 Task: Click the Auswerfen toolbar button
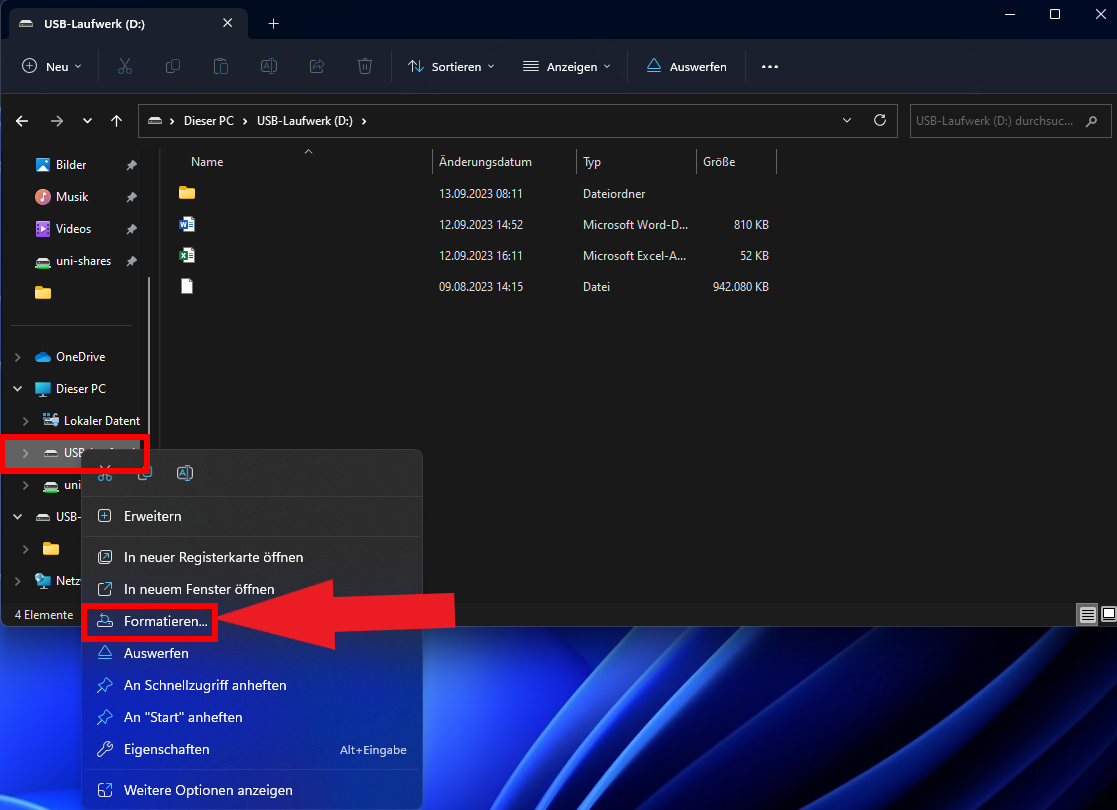pos(687,66)
